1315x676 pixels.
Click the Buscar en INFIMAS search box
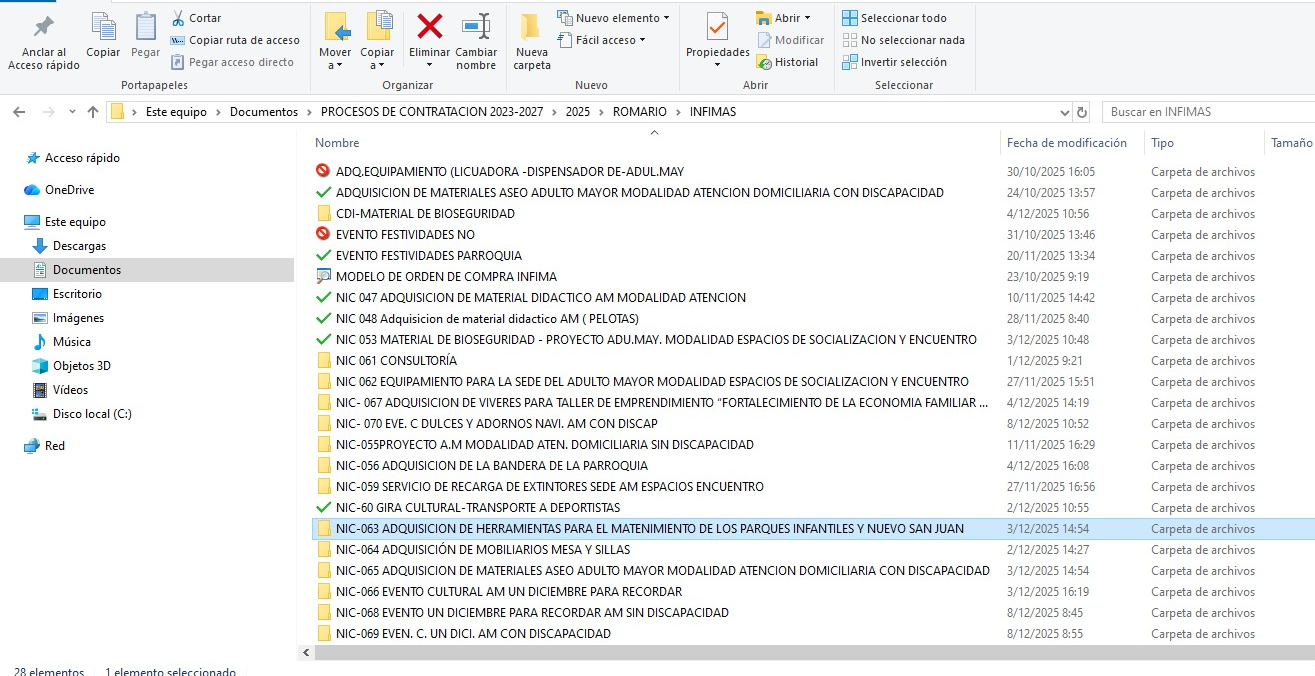[1205, 112]
